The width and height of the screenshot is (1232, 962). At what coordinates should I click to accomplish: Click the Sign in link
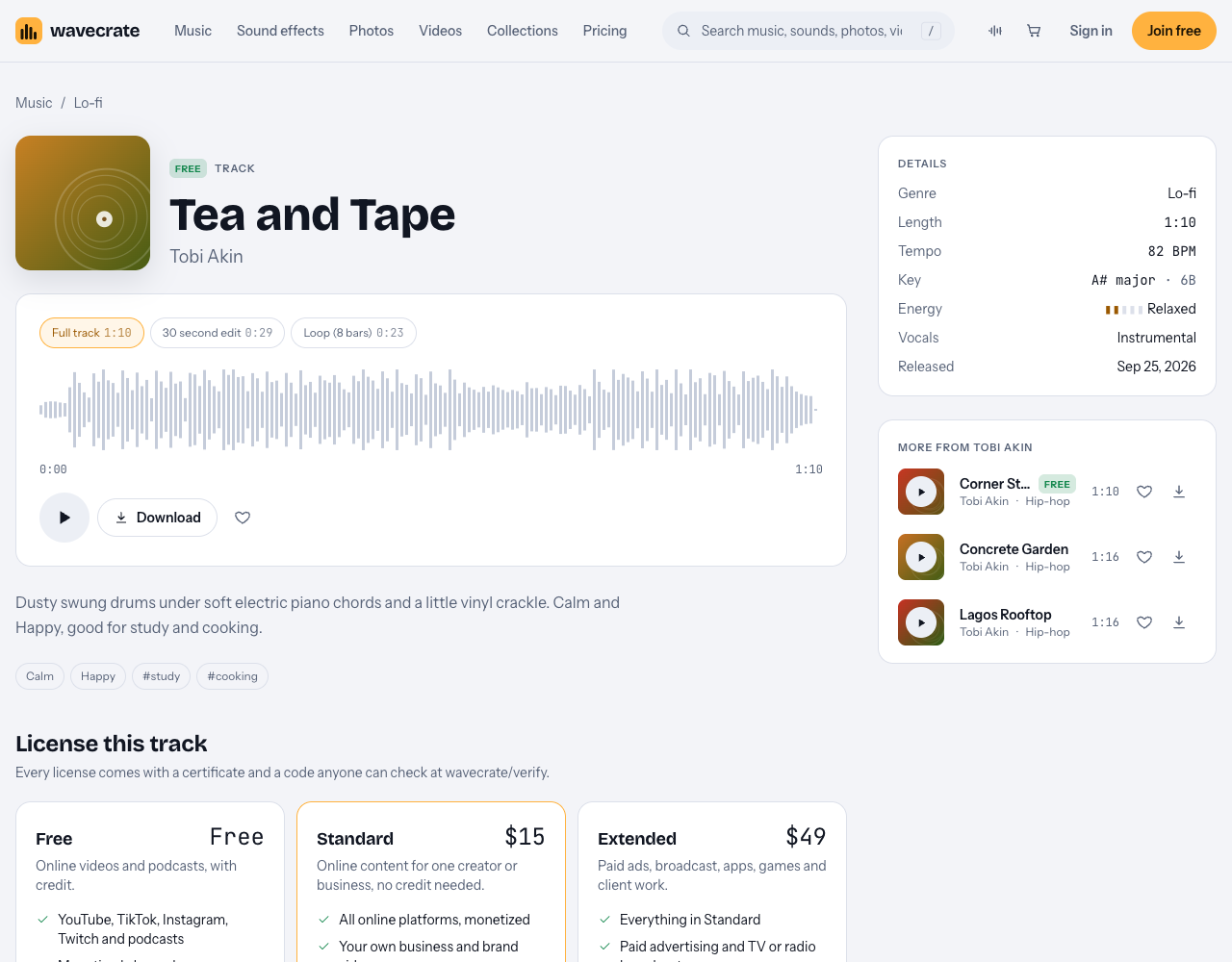(x=1091, y=31)
